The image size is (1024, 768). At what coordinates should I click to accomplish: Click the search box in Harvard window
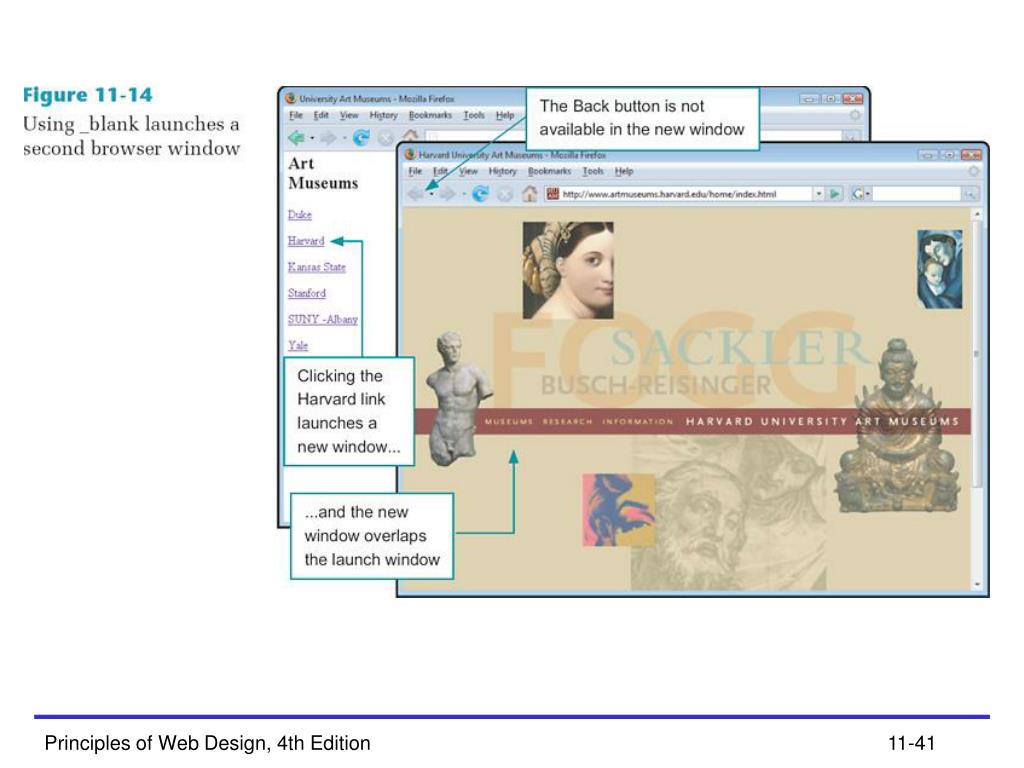pos(916,194)
